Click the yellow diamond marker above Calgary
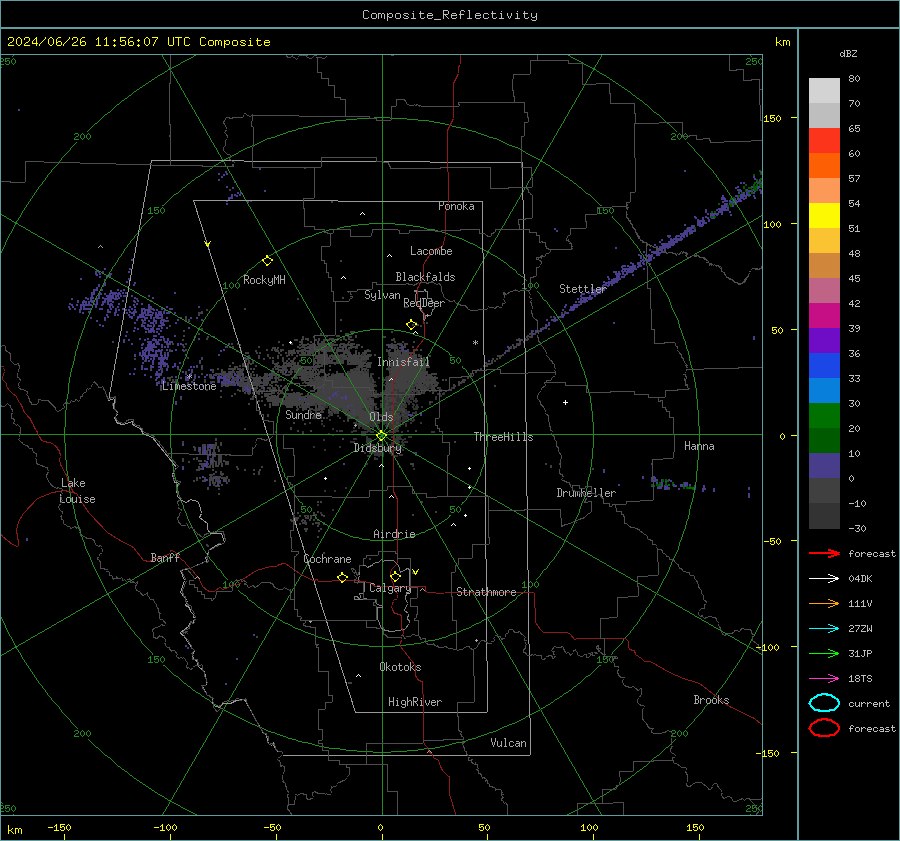This screenshot has height=841, width=900. pyautogui.click(x=395, y=576)
